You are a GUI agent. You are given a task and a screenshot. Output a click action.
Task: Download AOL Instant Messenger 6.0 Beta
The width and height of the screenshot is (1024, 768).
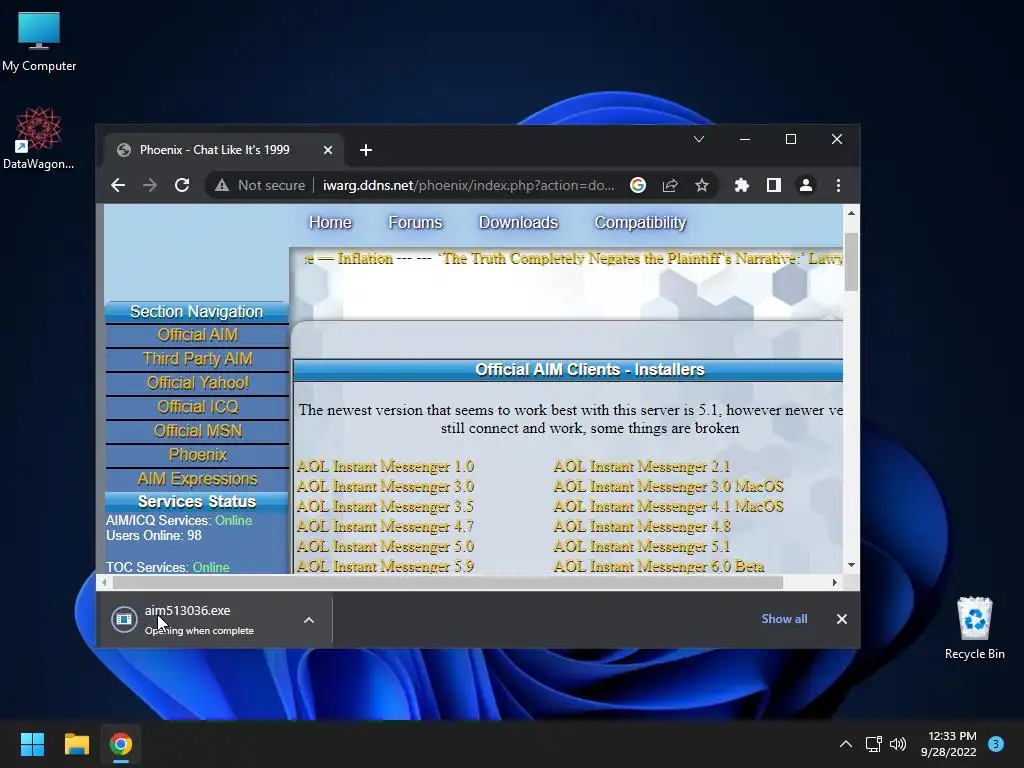click(x=659, y=566)
